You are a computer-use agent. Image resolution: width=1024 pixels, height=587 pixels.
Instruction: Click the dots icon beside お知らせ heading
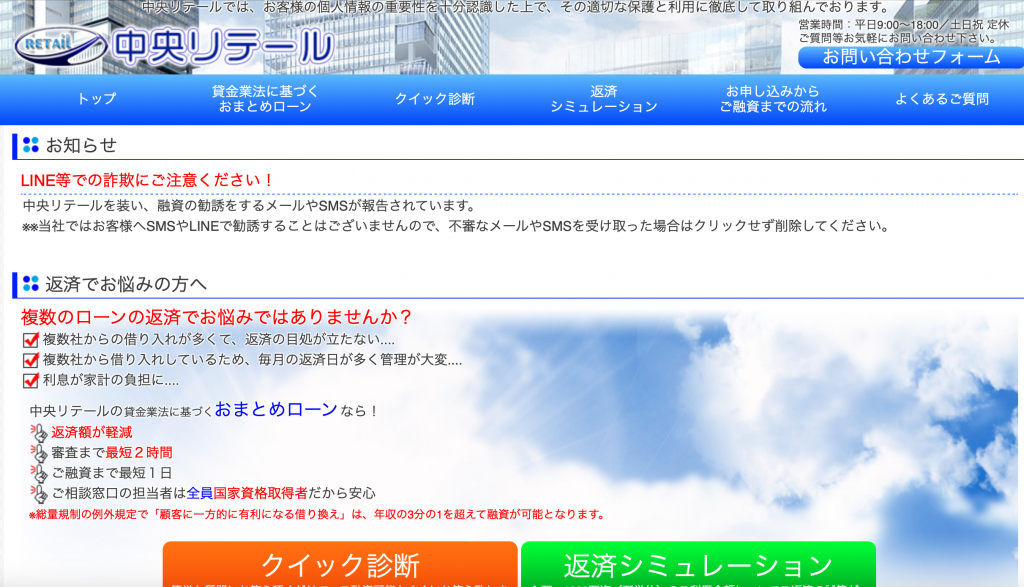coord(31,145)
